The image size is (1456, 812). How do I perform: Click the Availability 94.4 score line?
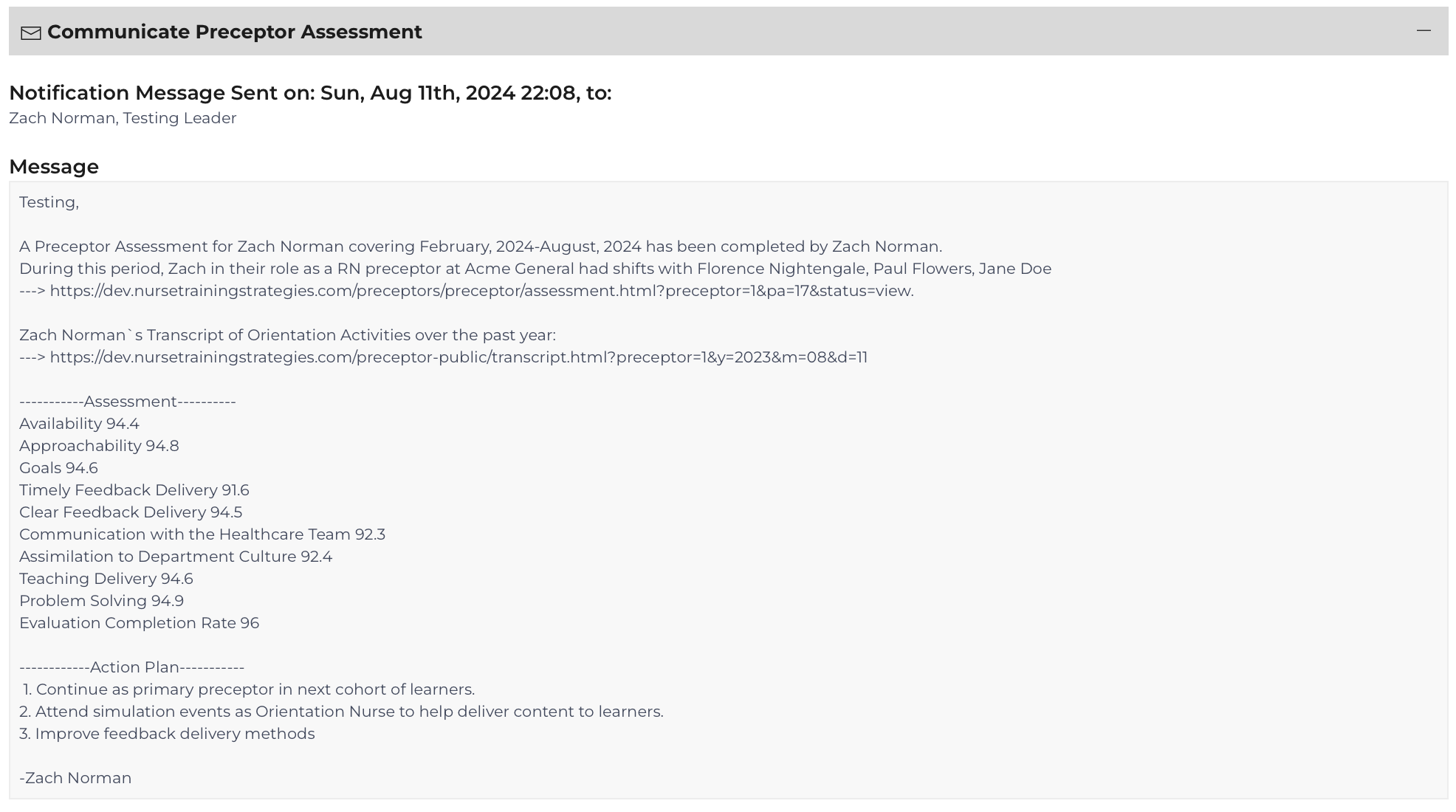(79, 424)
